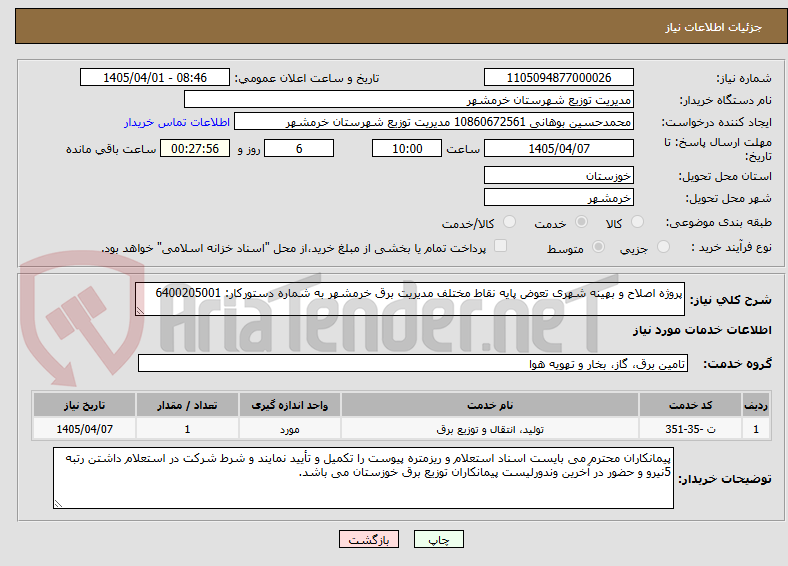
Task: Click the طبقه بندی موضوعی label
Action: 719,222
